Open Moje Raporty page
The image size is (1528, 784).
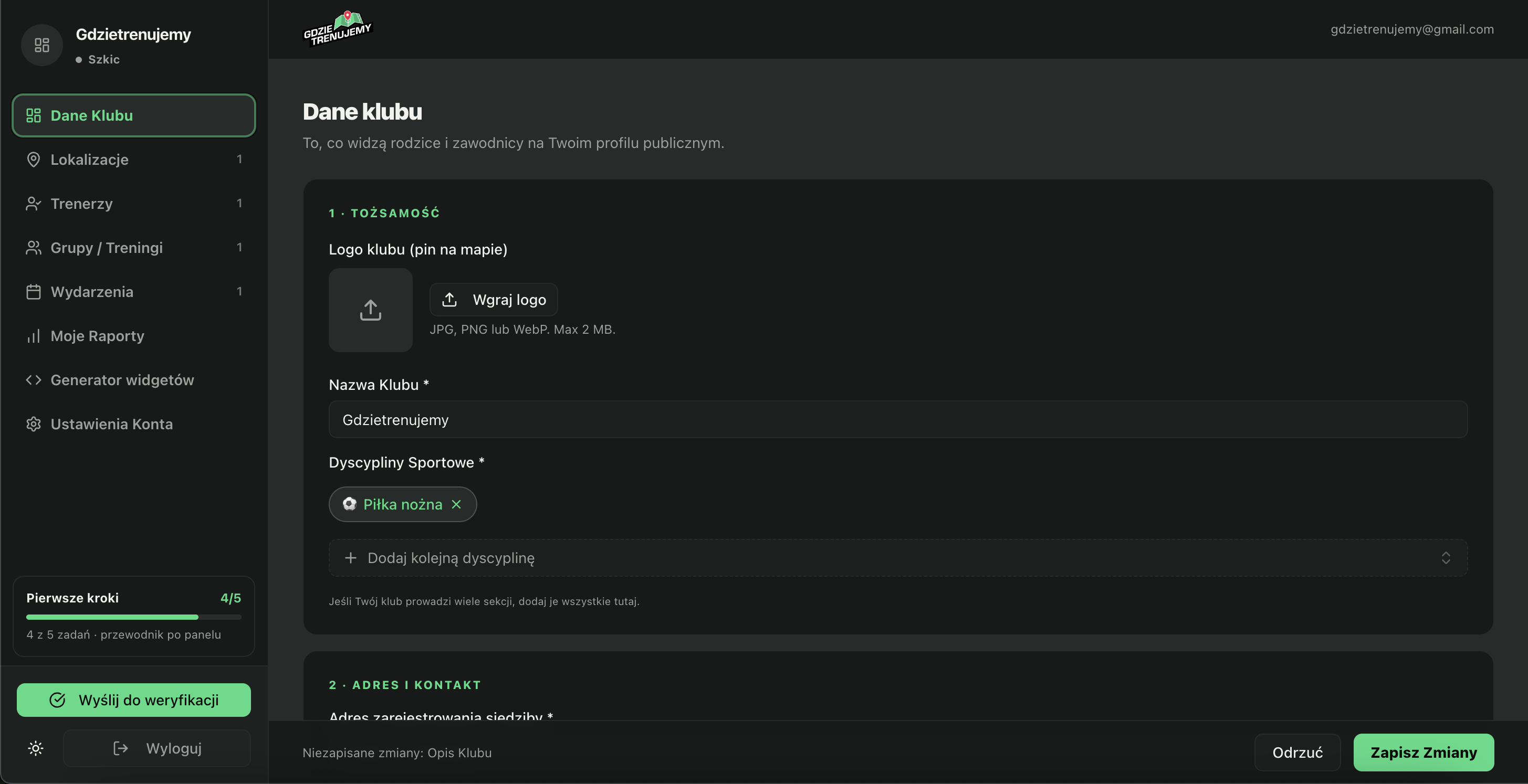134,336
